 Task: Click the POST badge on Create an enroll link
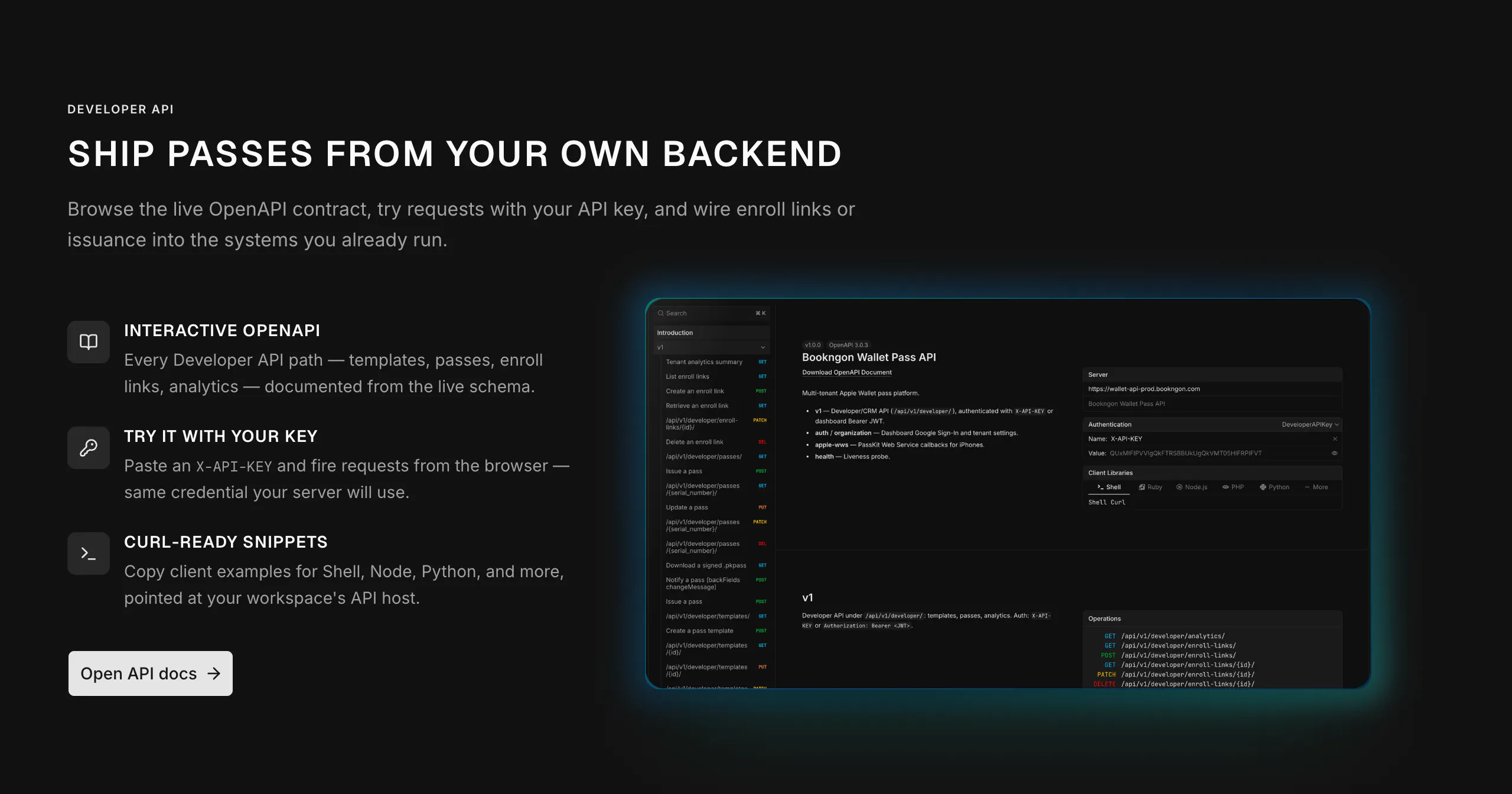761,391
